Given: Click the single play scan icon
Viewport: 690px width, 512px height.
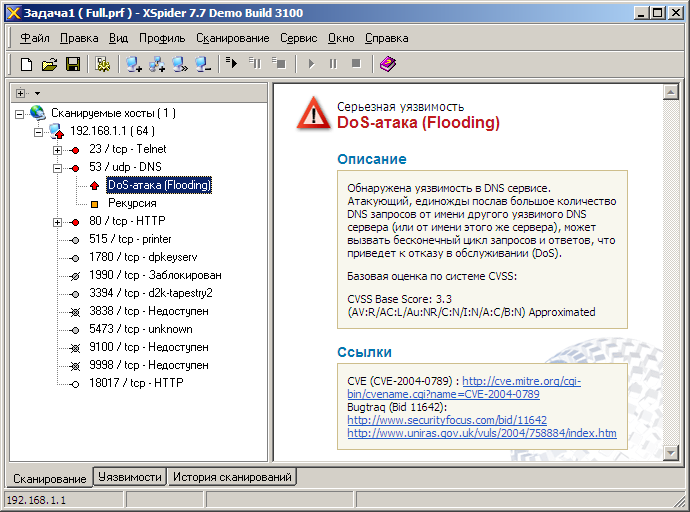Looking at the screenshot, I should tap(312, 64).
